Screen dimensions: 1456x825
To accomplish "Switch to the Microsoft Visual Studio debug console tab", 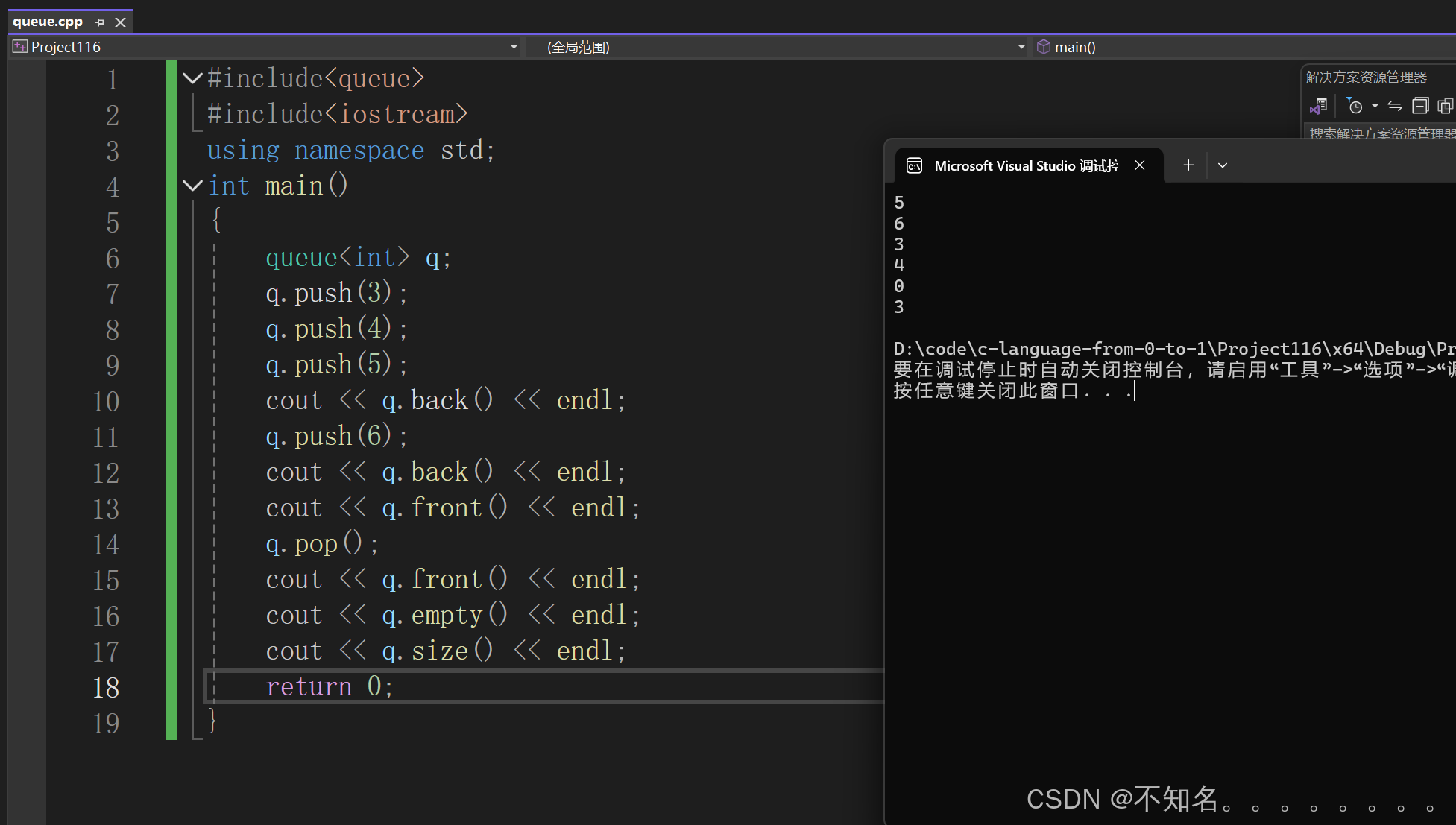I will click(1025, 165).
